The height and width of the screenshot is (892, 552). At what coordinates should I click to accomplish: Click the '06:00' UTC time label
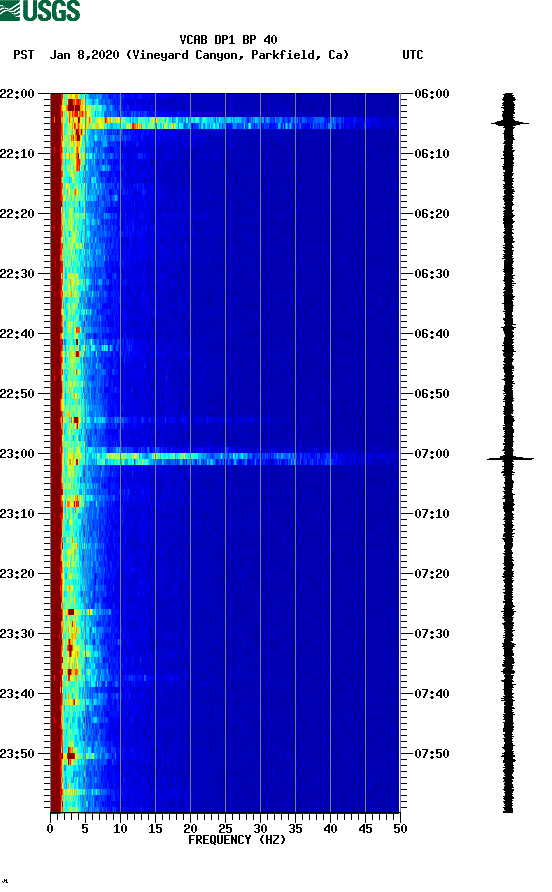[432, 93]
